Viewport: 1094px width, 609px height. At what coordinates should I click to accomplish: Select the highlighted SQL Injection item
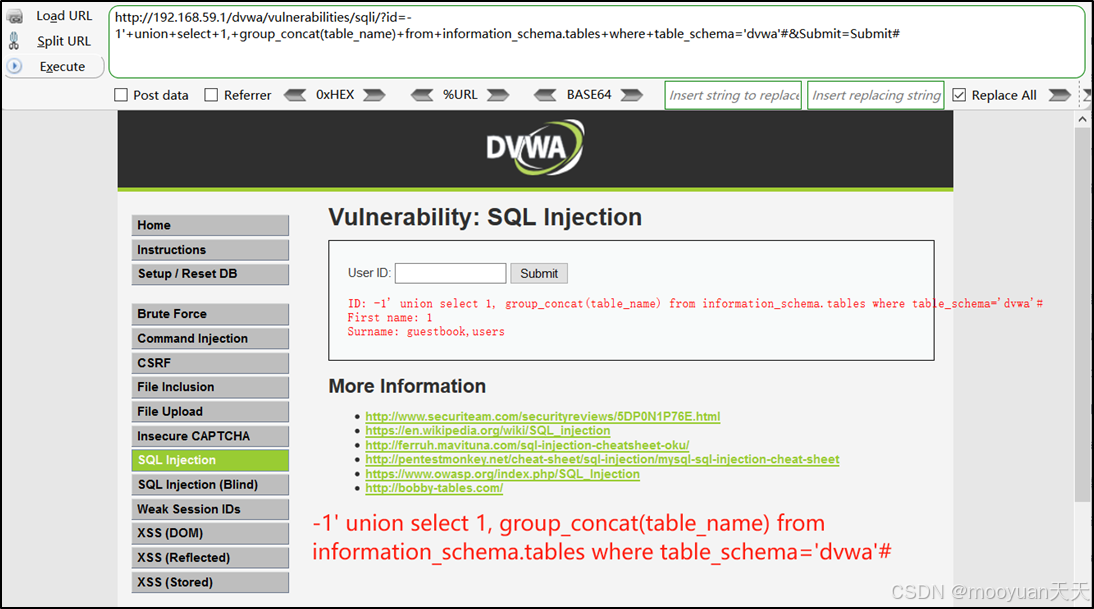tap(210, 460)
